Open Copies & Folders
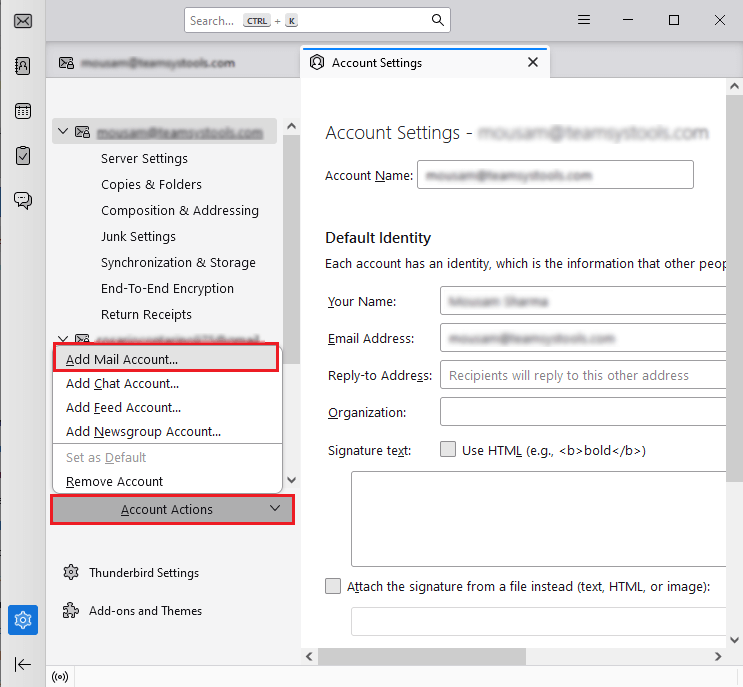This screenshot has width=743, height=687. coord(151,185)
